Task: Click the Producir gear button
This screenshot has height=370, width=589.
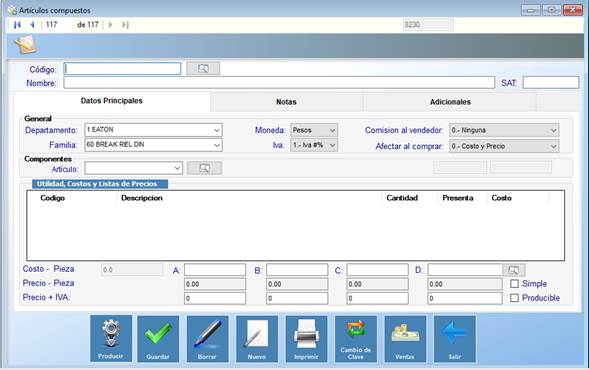Action: tap(111, 338)
